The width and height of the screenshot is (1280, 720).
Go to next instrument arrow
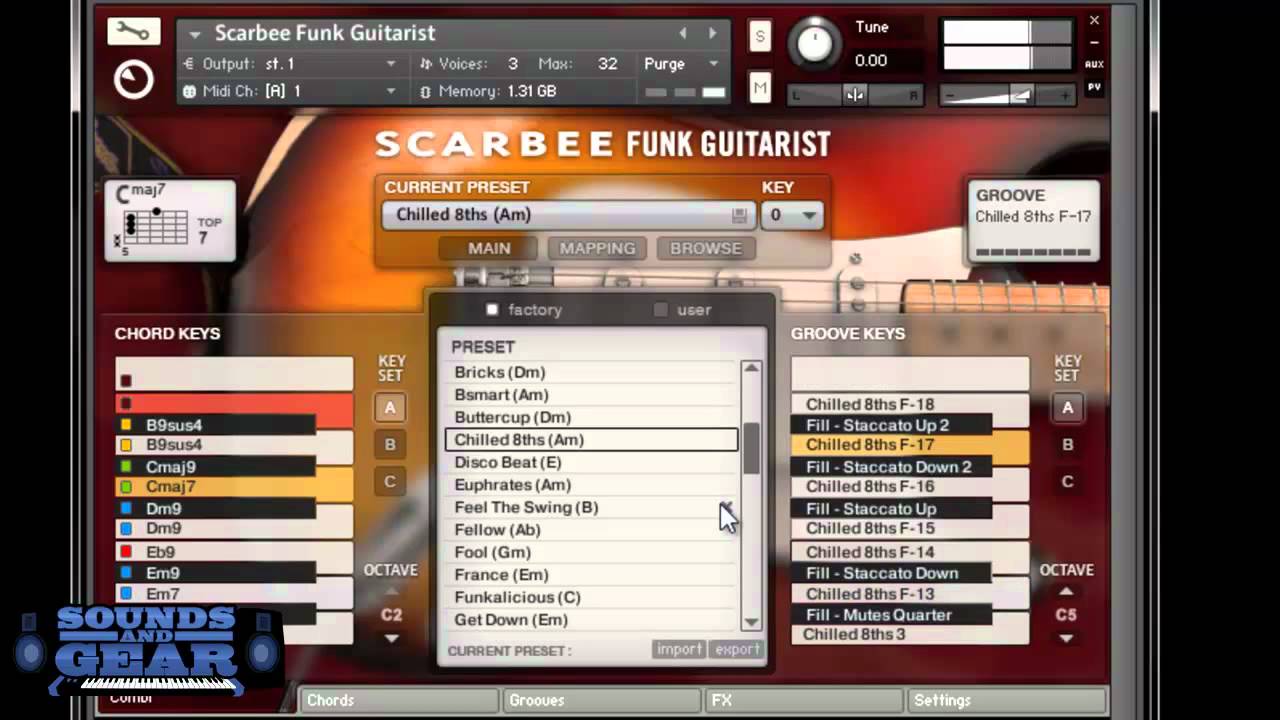[712, 33]
